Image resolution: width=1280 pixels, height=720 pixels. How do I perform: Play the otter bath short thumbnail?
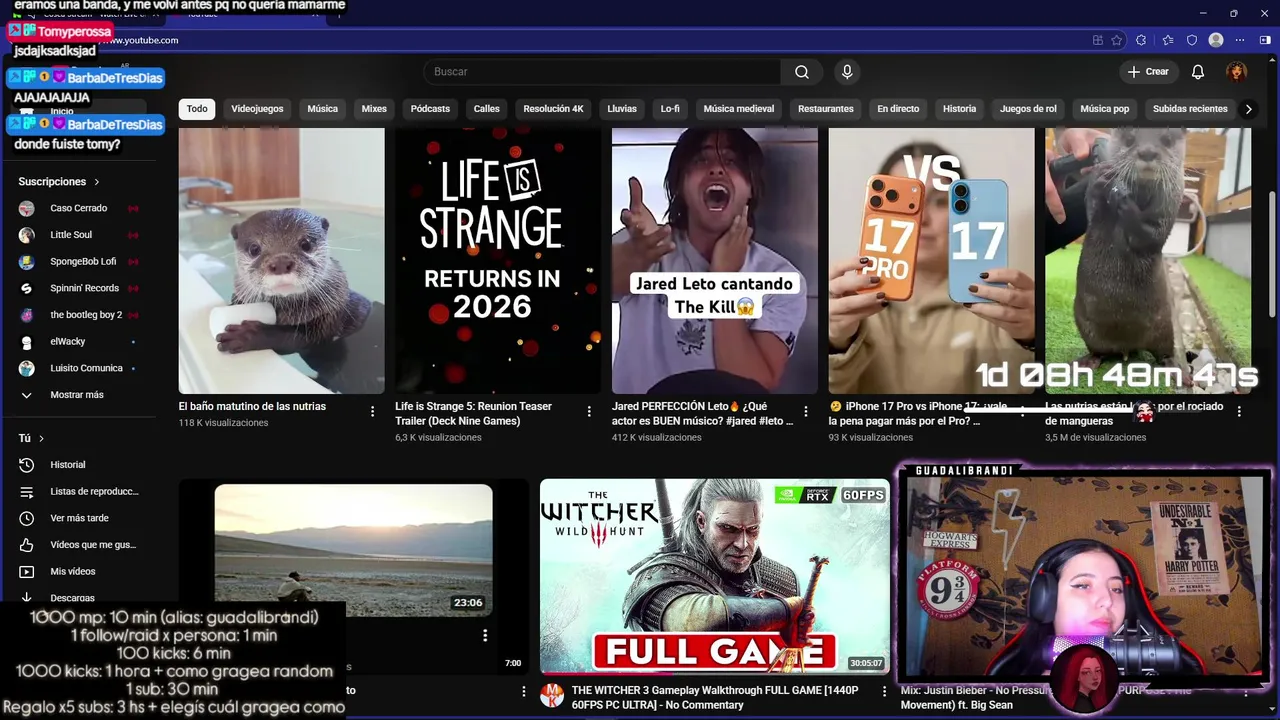tap(282, 261)
